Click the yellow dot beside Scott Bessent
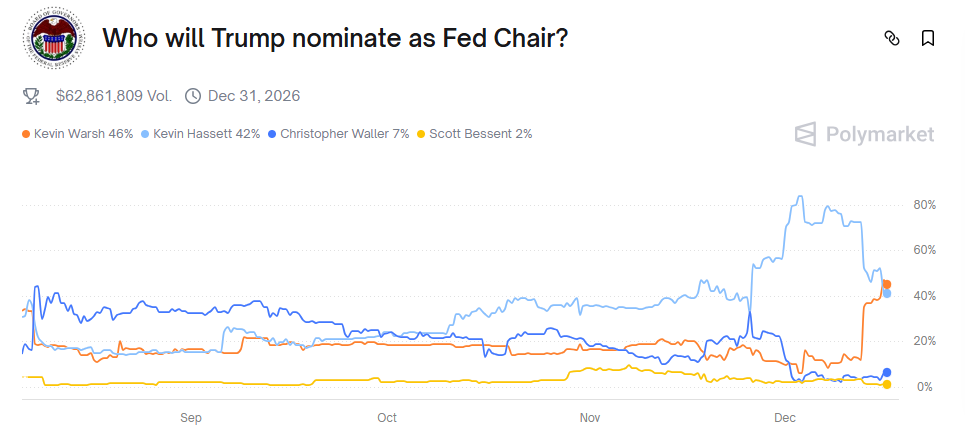This screenshot has height=432, width=965. (x=422, y=133)
